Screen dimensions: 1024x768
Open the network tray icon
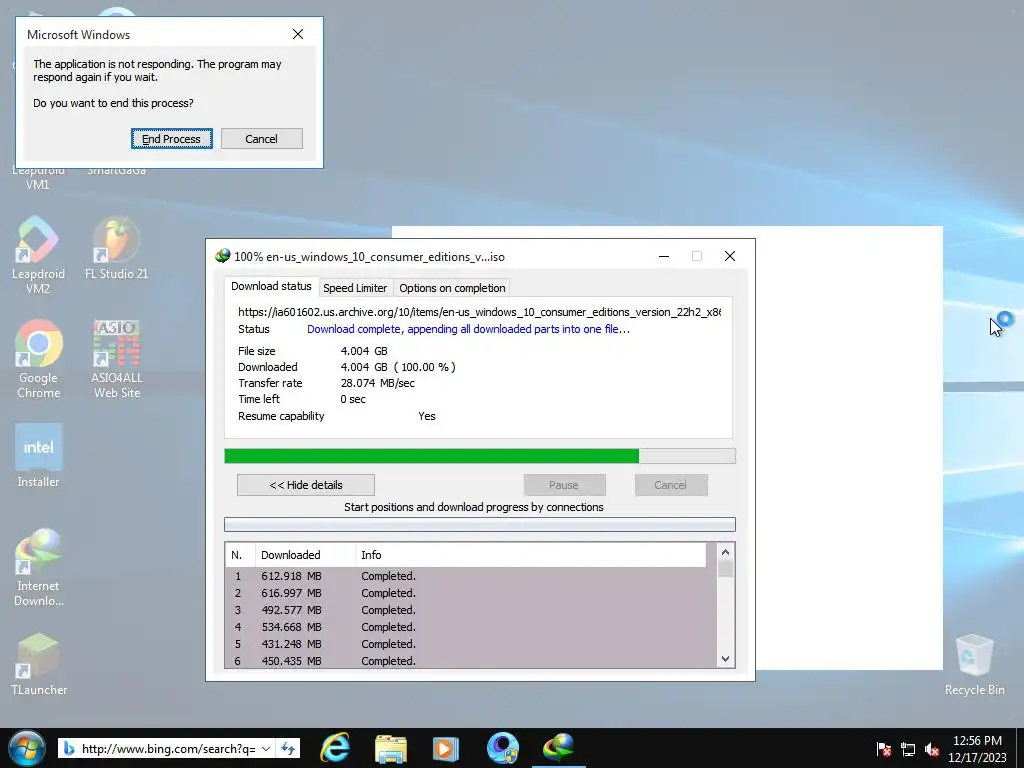(x=908, y=749)
